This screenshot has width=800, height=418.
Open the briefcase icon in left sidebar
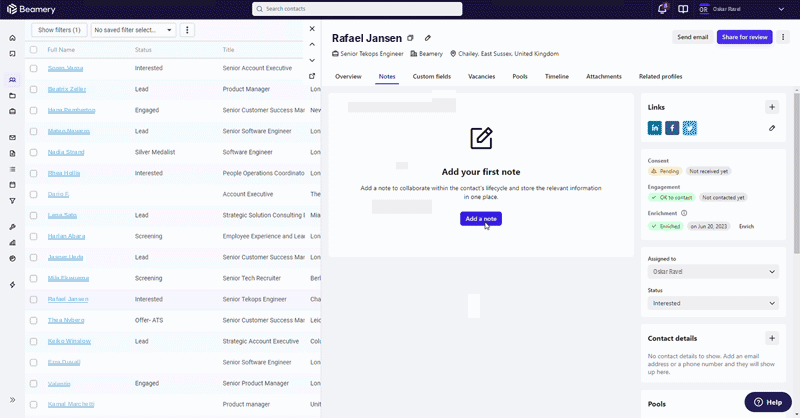12,111
